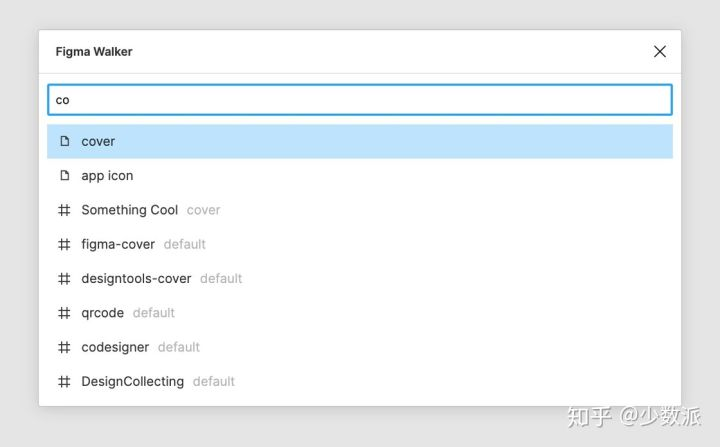
Task: Click the "default" page label beside qrcode
Action: pos(154,313)
